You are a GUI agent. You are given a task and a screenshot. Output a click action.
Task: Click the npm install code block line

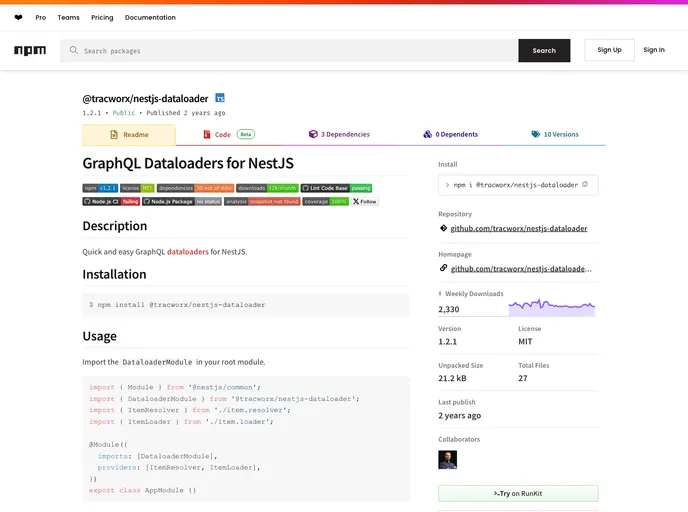(177, 304)
